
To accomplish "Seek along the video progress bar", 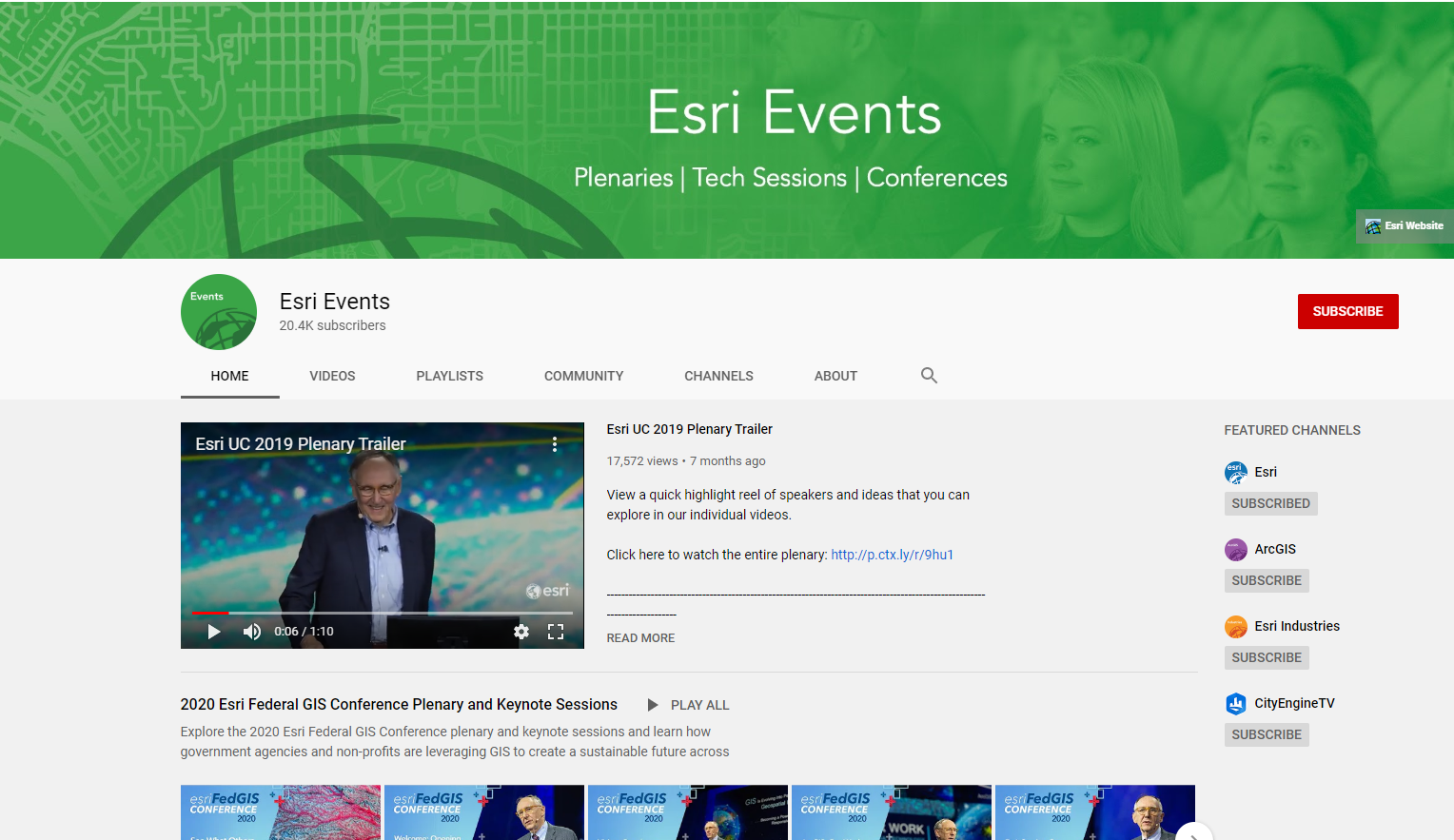I will click(x=383, y=613).
